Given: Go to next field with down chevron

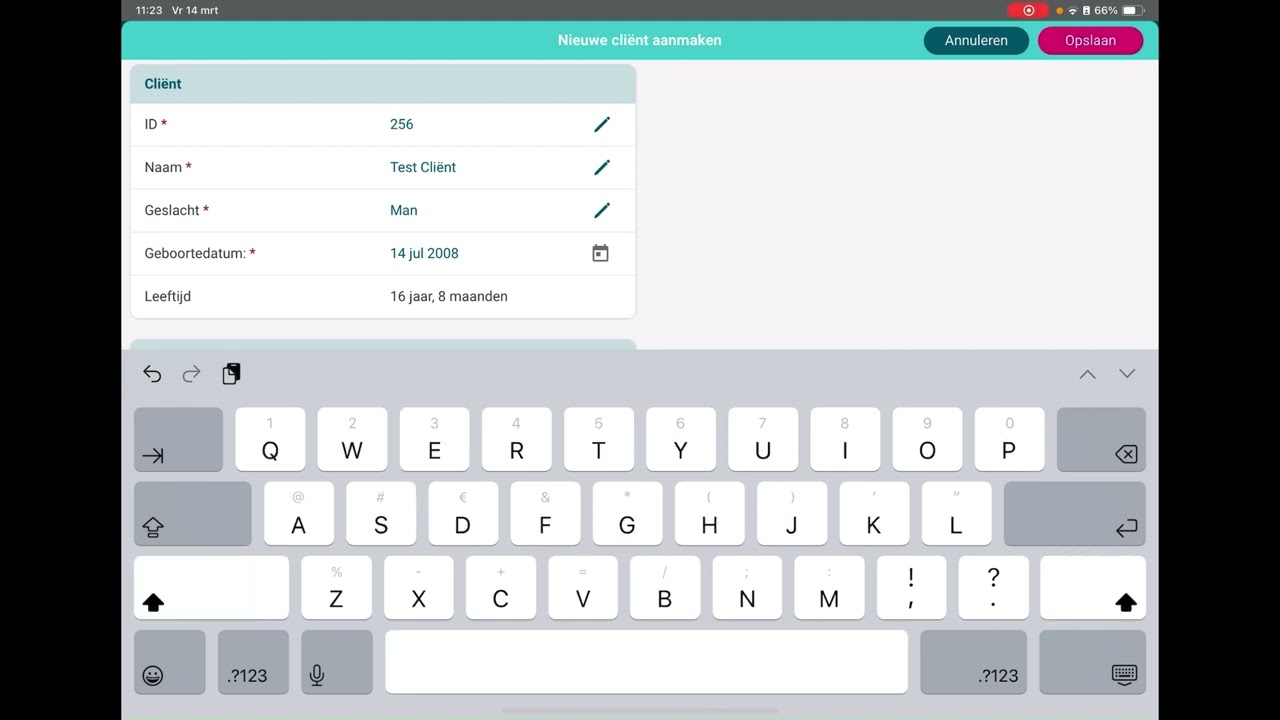Looking at the screenshot, I should 1127,374.
